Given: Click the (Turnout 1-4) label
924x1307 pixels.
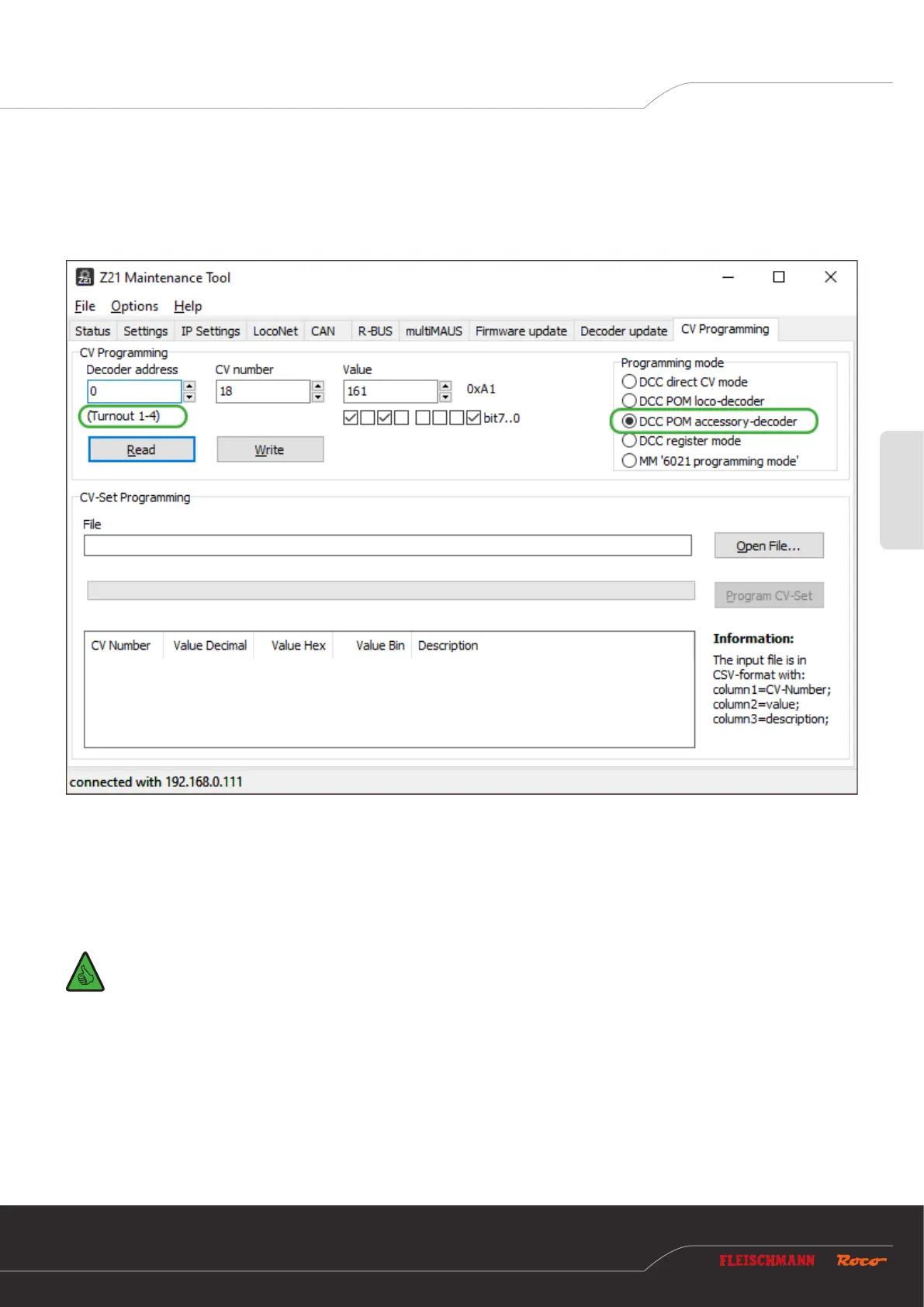Looking at the screenshot, I should point(123,416).
